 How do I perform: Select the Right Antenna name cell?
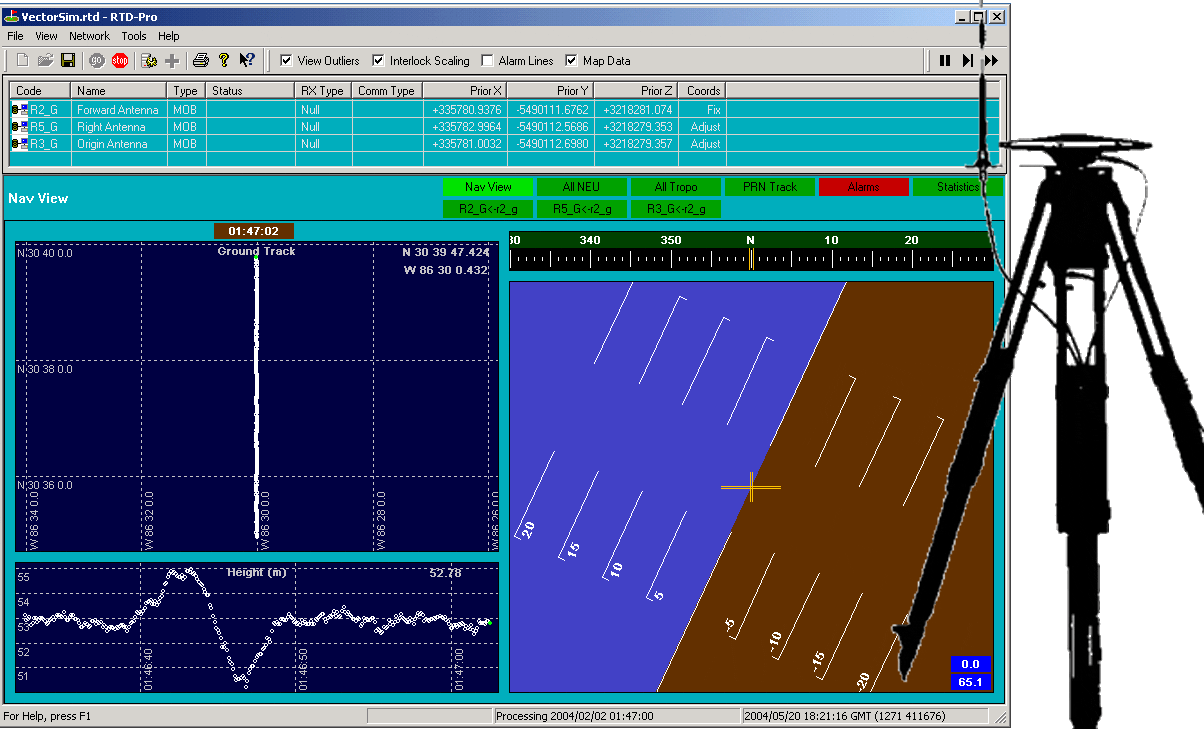click(118, 127)
